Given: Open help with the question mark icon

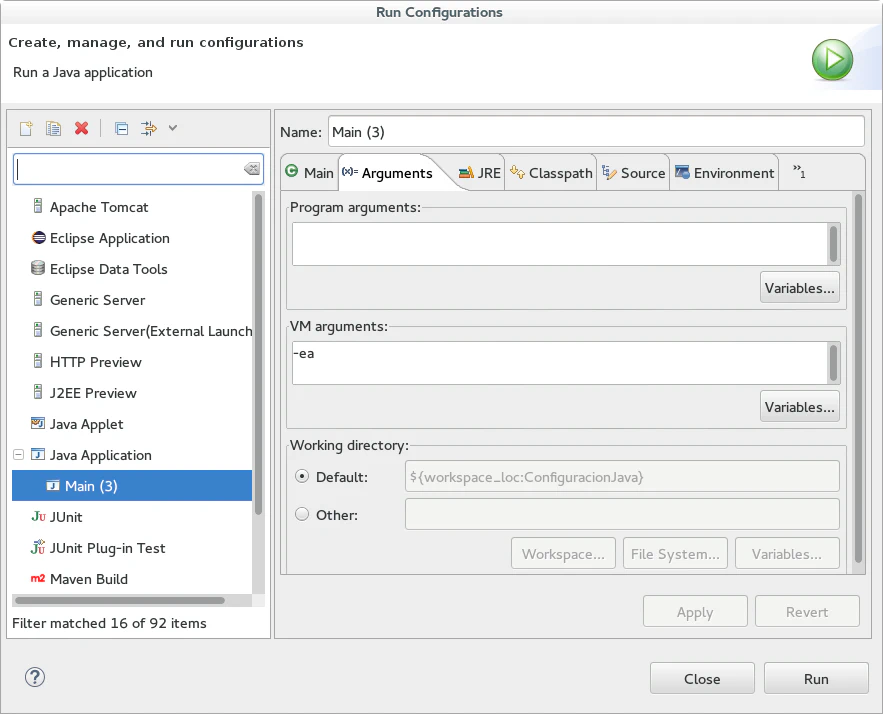Looking at the screenshot, I should coord(35,678).
